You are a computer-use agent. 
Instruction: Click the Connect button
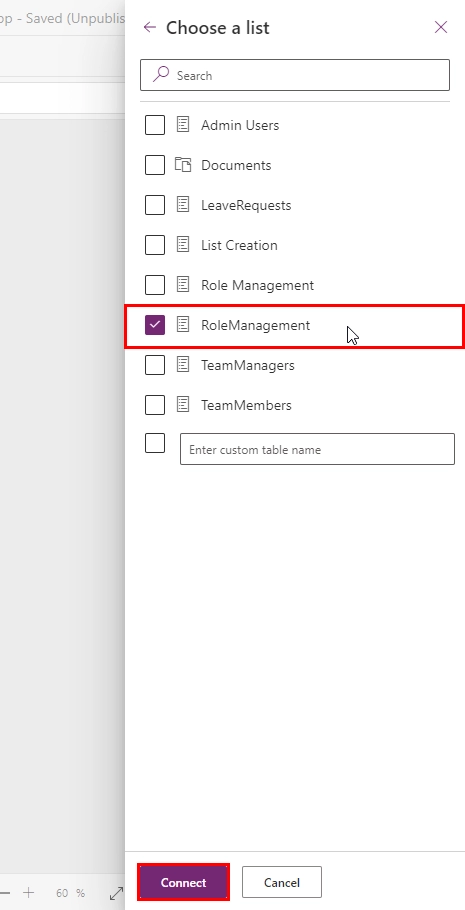(x=183, y=882)
